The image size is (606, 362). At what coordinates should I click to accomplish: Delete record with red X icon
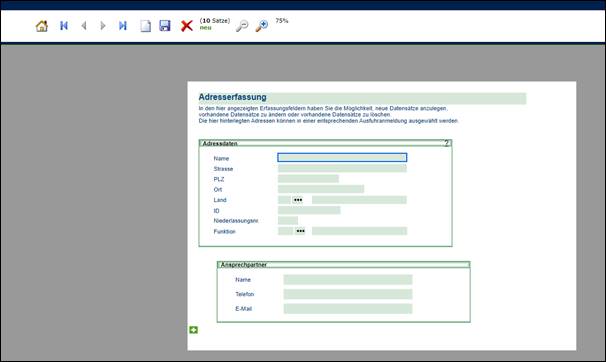click(x=187, y=26)
